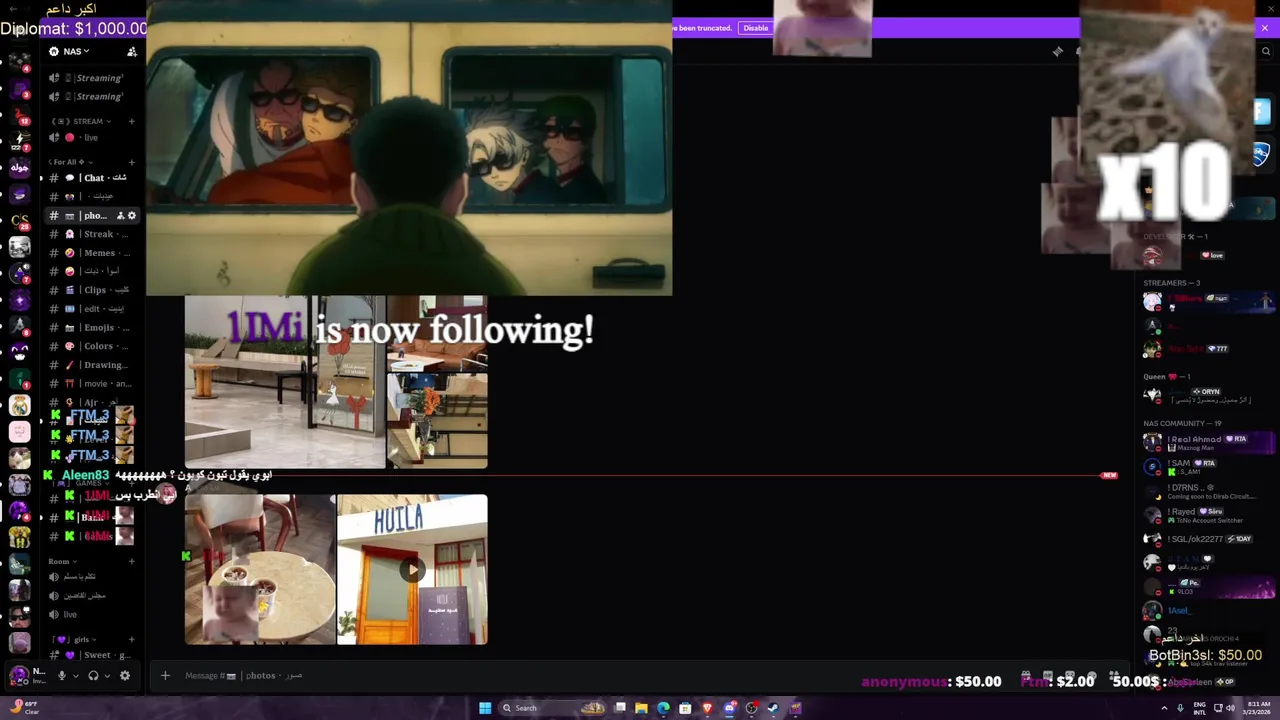Open Brave browser from taskbar
Image resolution: width=1280 pixels, height=720 pixels.
click(707, 708)
